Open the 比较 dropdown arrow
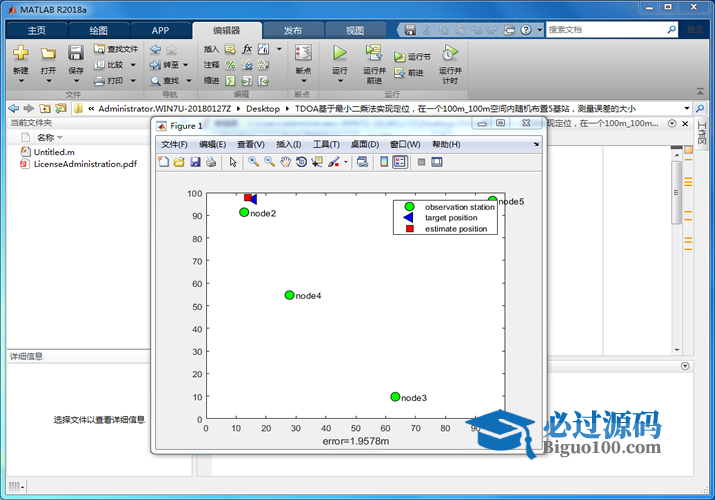 pyautogui.click(x=133, y=65)
